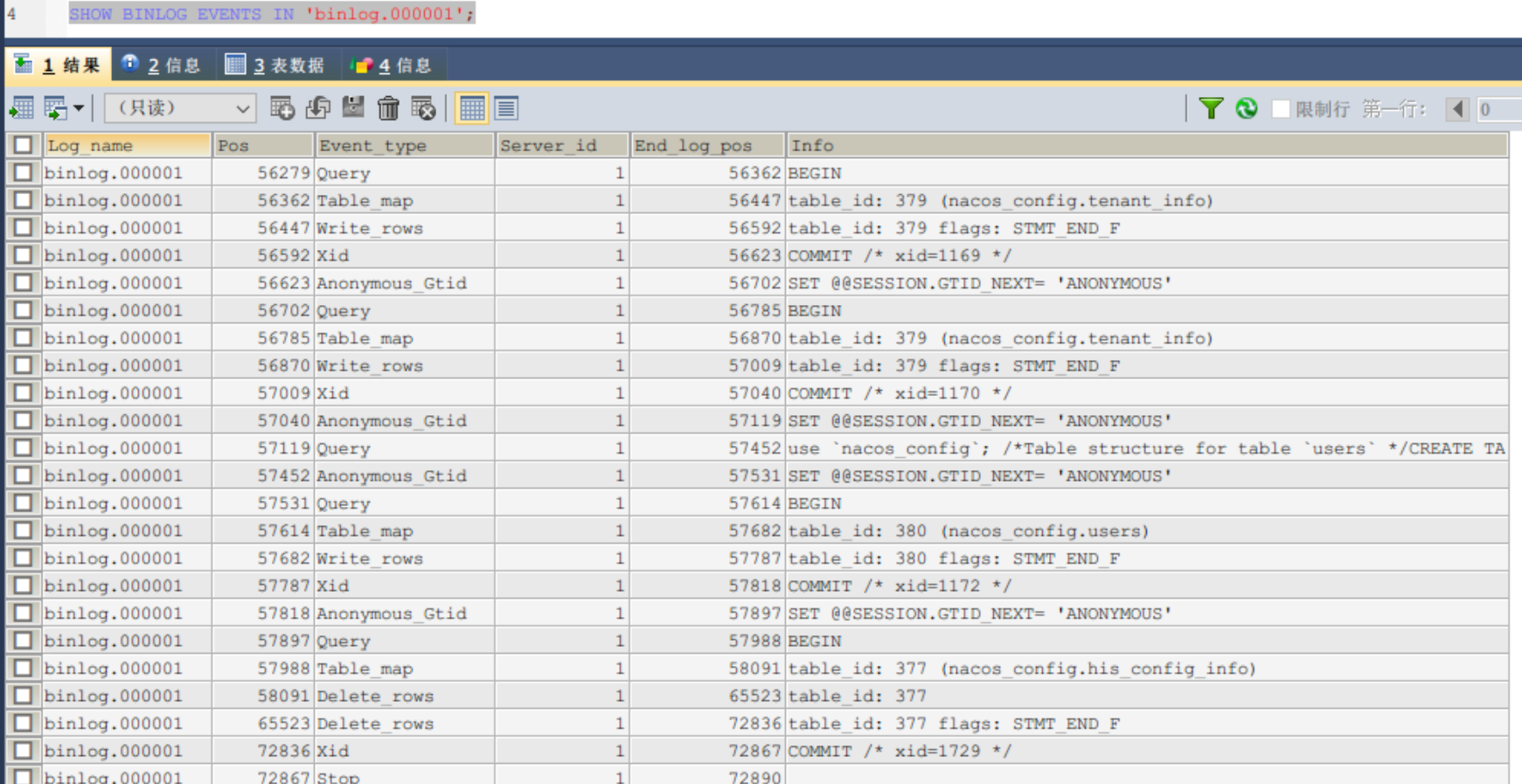Click the delete selected rows trash icon
This screenshot has width=1522, height=784.
[x=388, y=108]
